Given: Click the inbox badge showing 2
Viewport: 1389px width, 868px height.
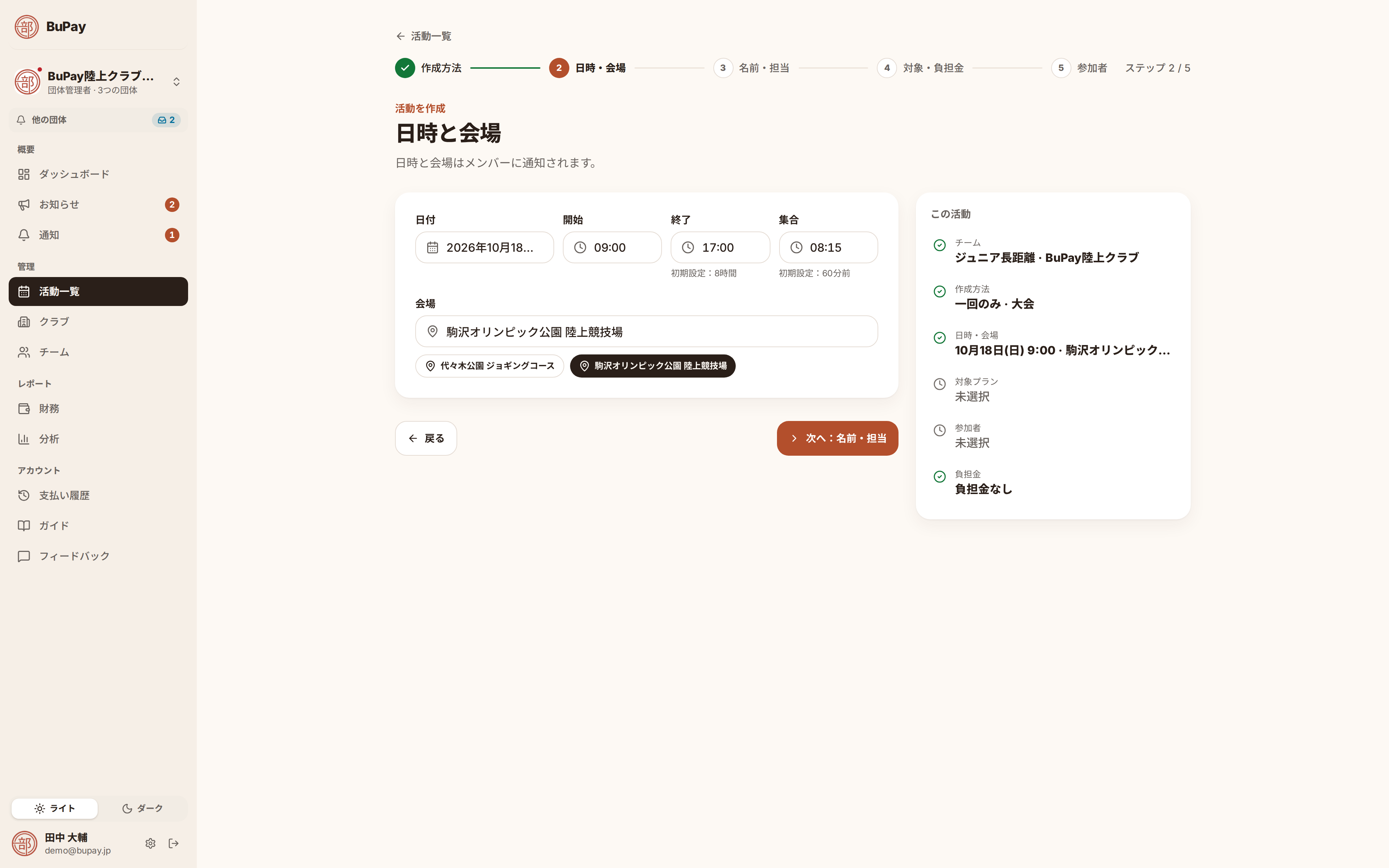Looking at the screenshot, I should [x=166, y=120].
